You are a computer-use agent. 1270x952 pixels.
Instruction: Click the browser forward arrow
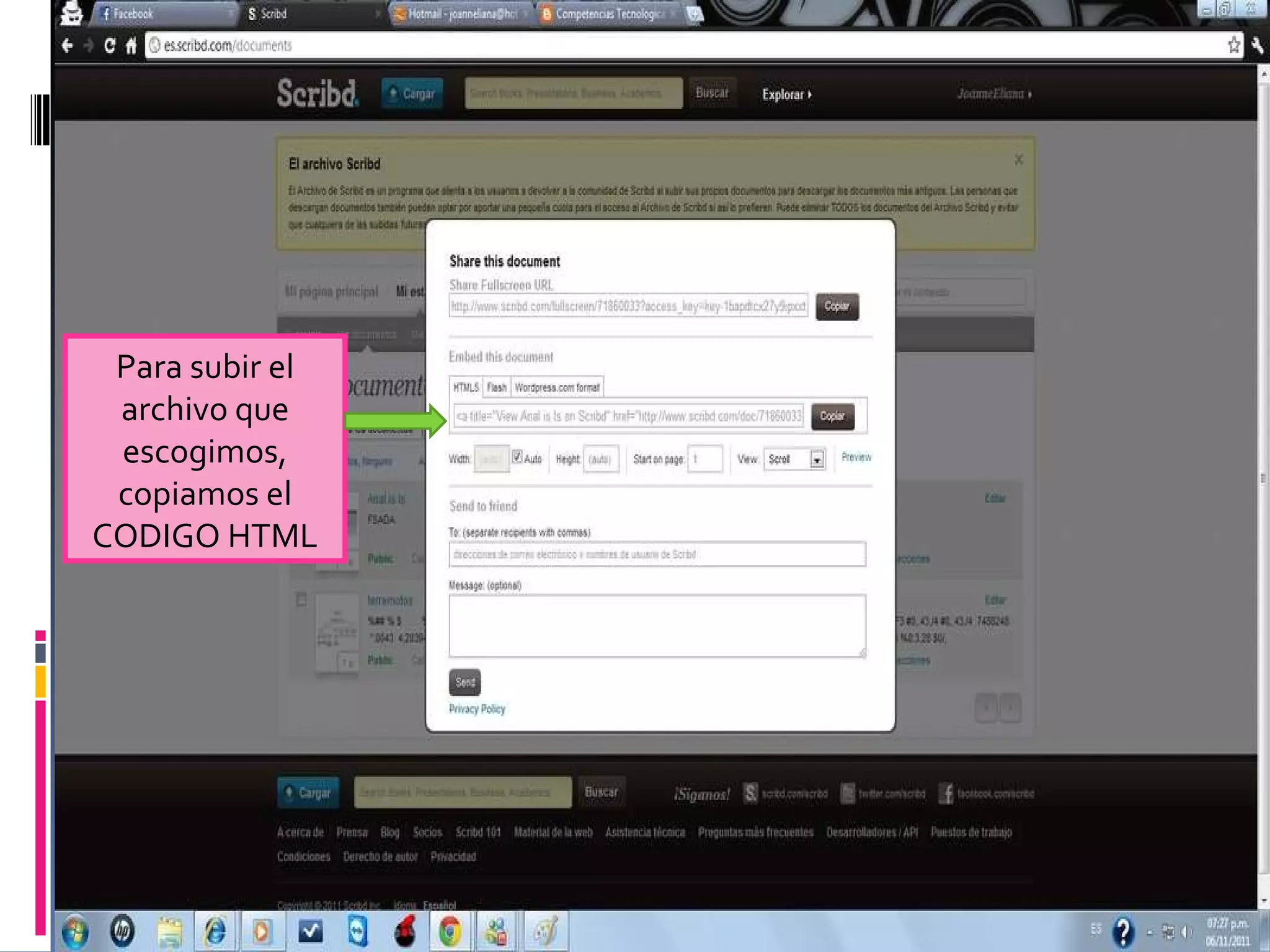pos(89,45)
